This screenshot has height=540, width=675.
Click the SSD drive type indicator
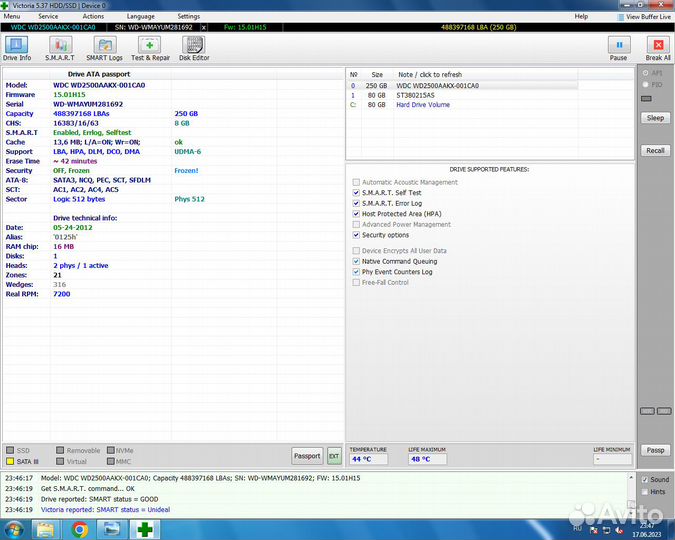coord(10,450)
